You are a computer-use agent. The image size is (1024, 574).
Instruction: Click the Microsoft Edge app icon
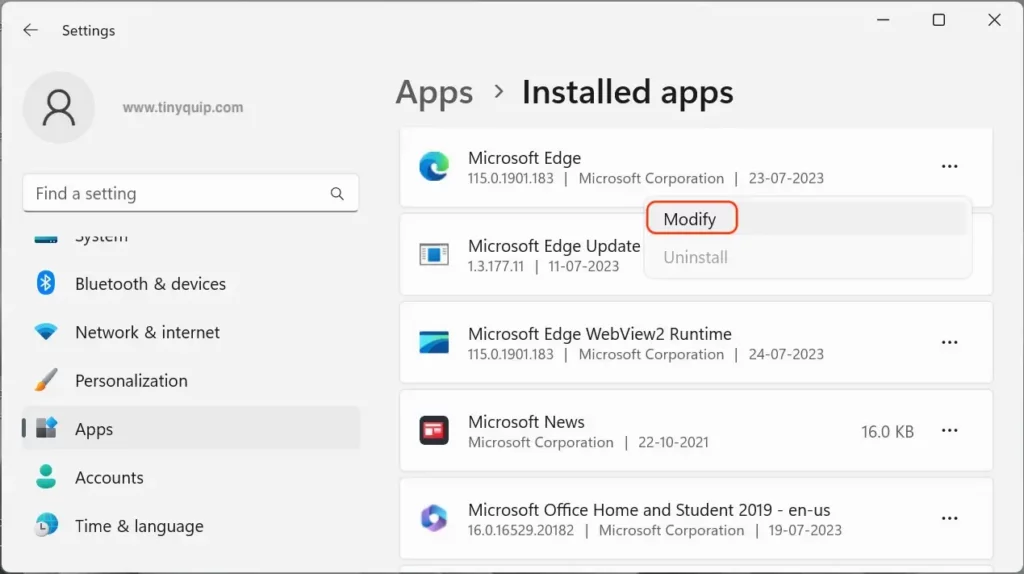[x=434, y=167]
